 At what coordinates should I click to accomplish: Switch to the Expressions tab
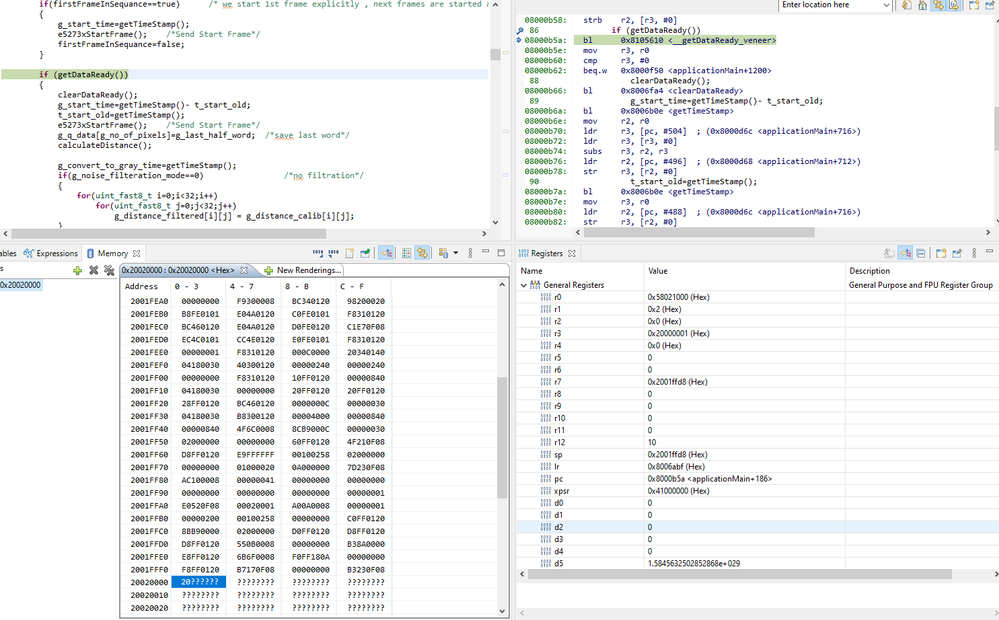50,253
